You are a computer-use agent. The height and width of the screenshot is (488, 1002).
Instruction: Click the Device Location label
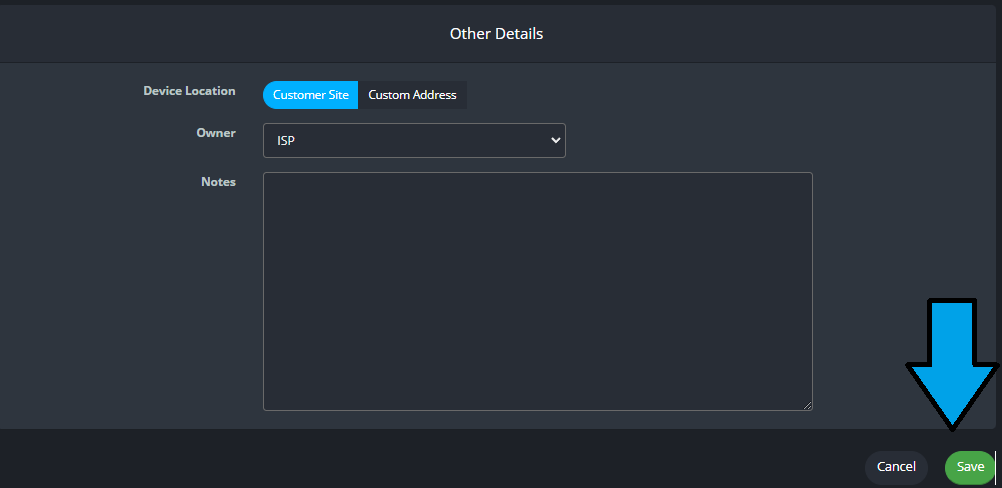pyautogui.click(x=189, y=91)
